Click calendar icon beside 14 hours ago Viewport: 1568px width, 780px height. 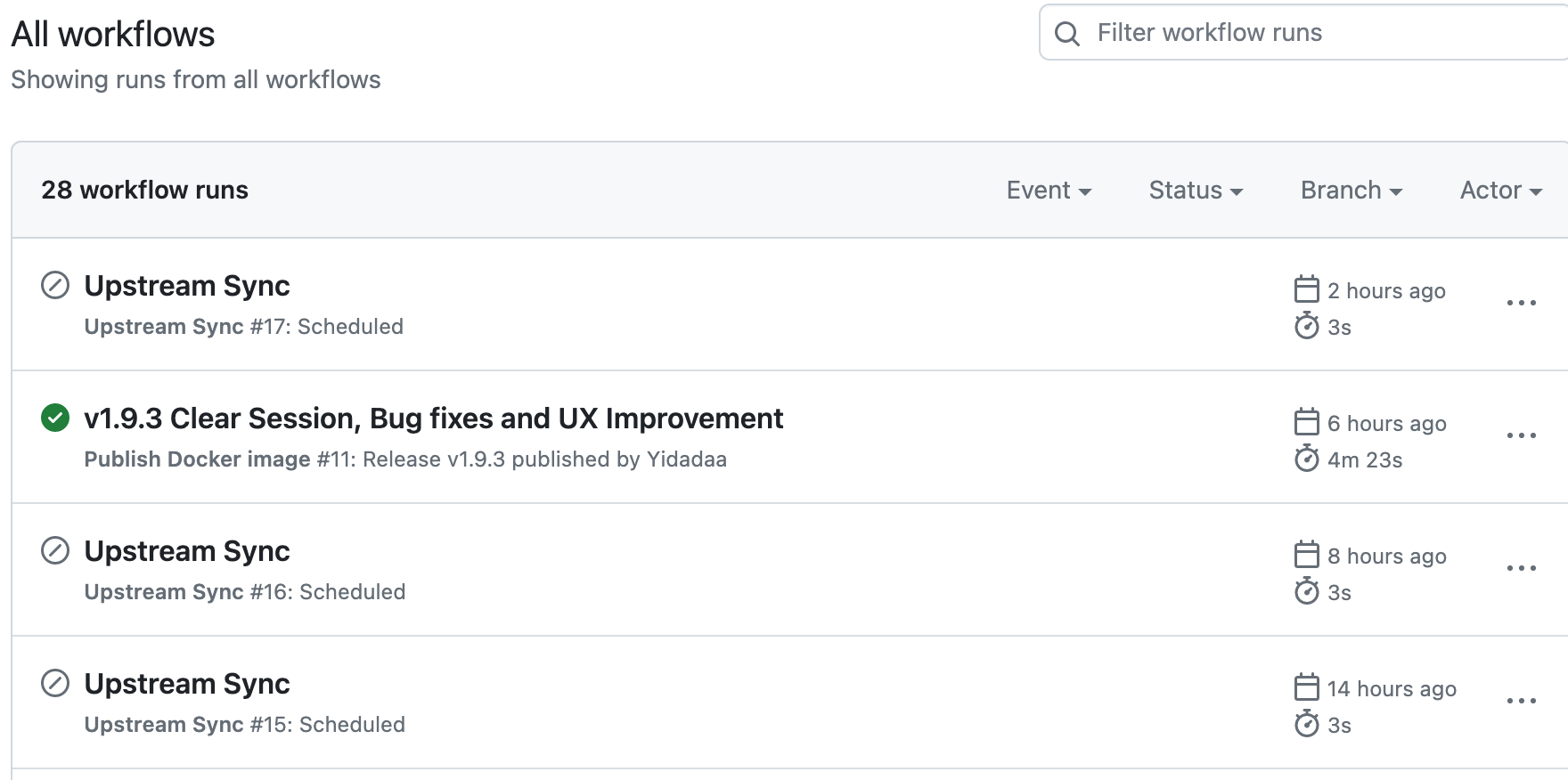(x=1306, y=687)
